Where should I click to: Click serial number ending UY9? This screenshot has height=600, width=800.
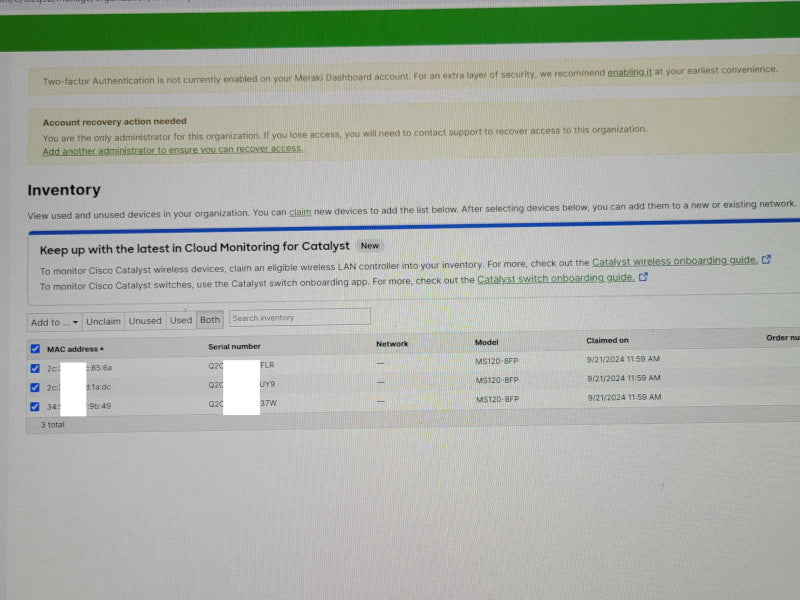coord(241,384)
